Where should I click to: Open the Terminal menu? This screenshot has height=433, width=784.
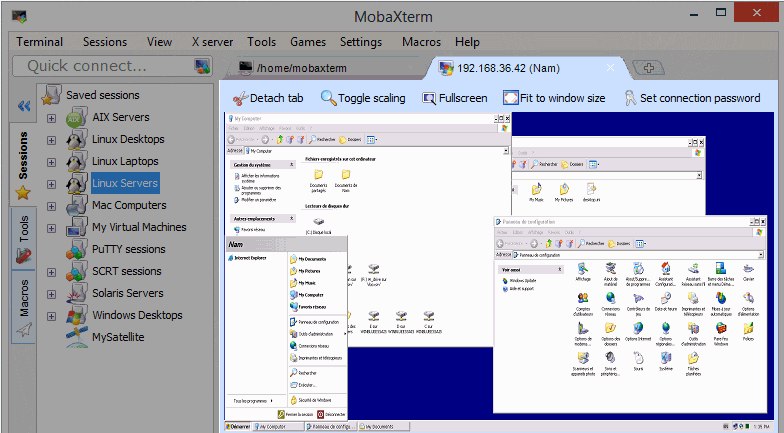[x=39, y=42]
